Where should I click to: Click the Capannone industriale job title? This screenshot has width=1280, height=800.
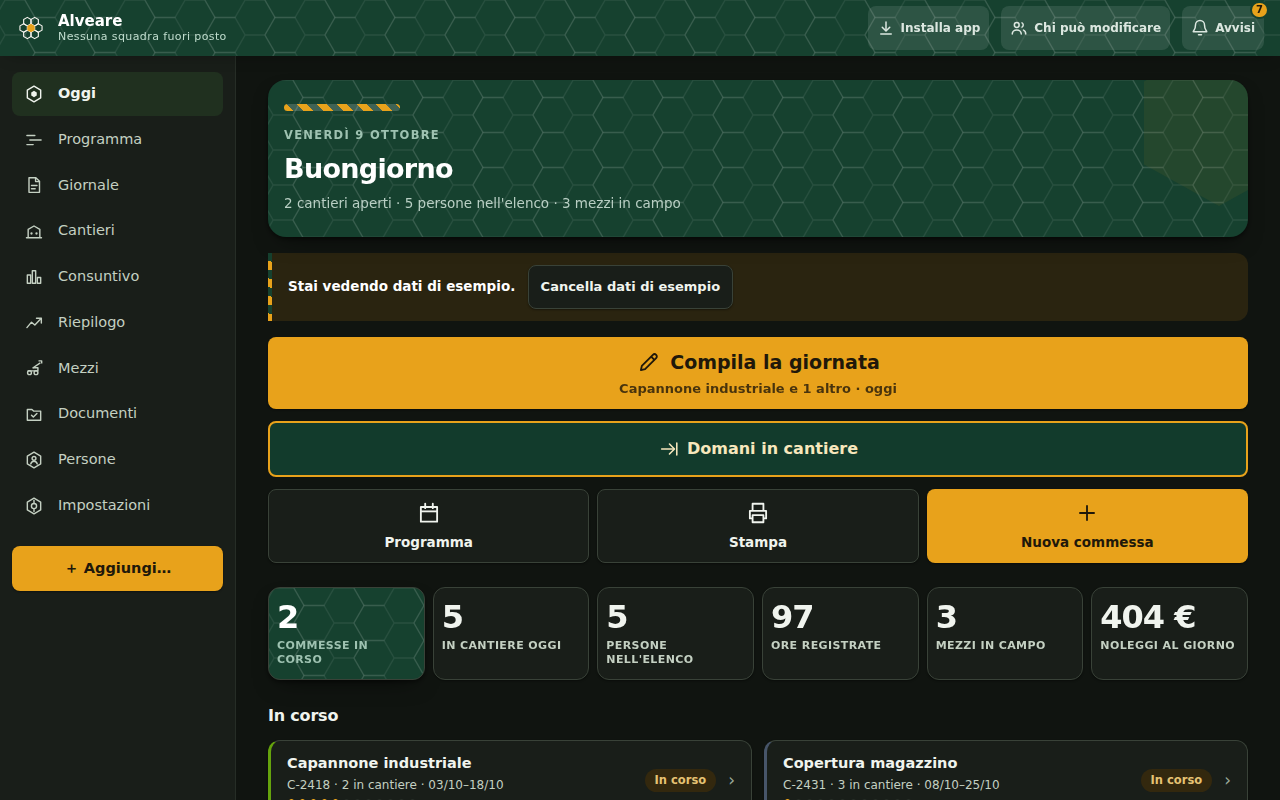[379, 763]
